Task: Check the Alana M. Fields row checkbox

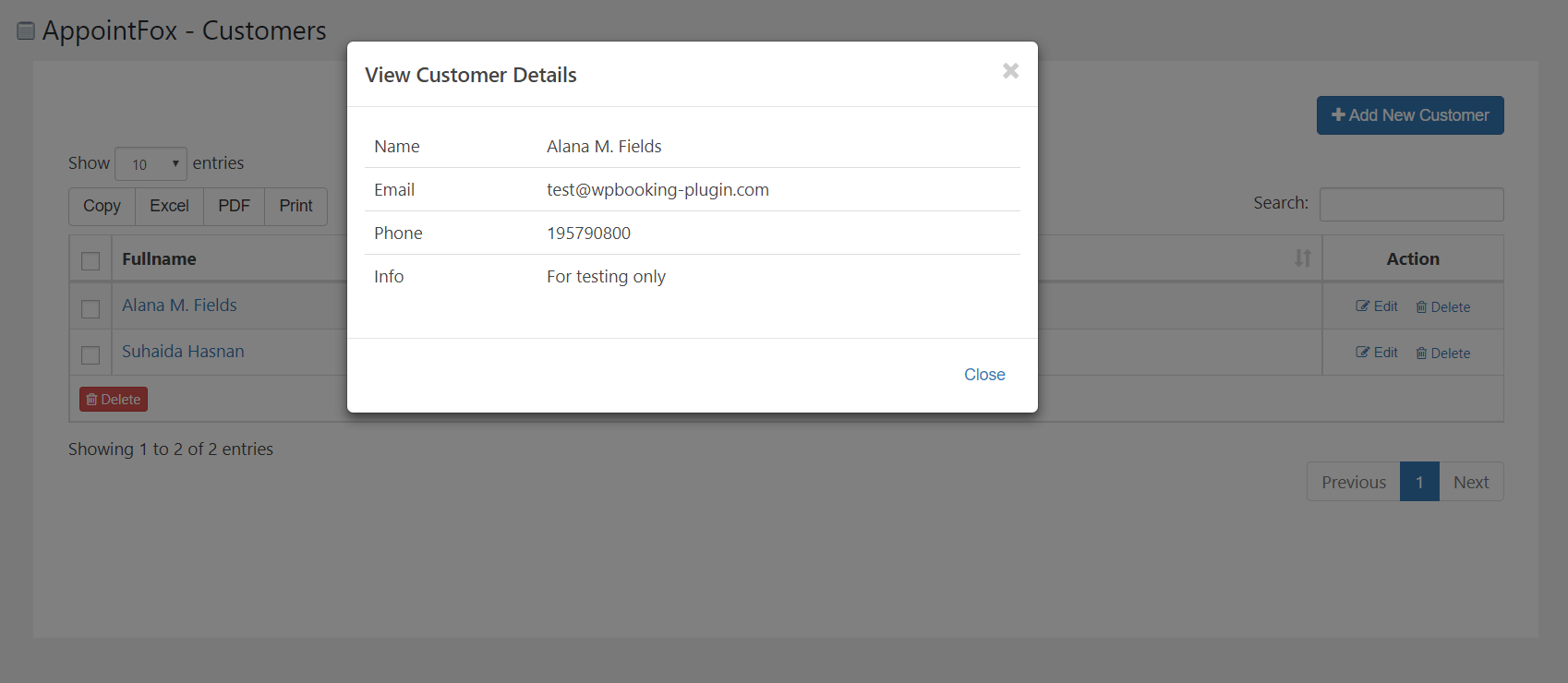Action: click(x=90, y=309)
